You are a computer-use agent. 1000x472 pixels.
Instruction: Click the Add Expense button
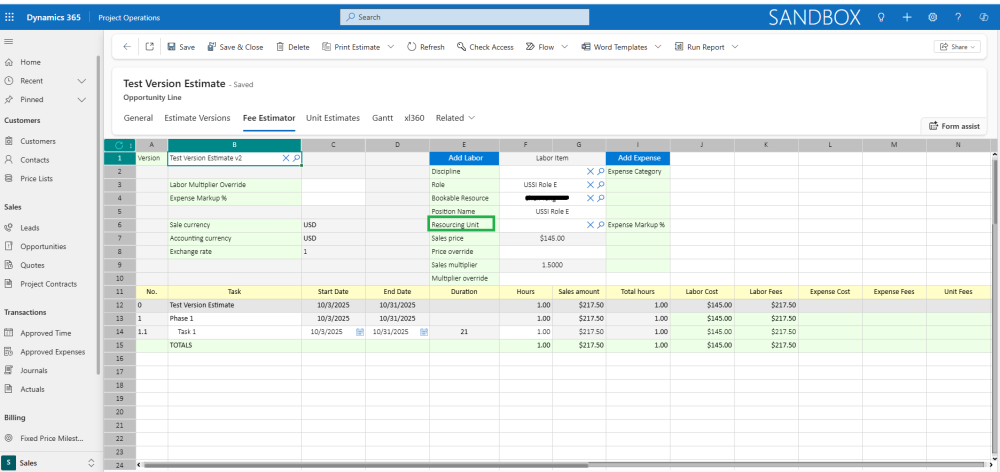pyautogui.click(x=637, y=158)
